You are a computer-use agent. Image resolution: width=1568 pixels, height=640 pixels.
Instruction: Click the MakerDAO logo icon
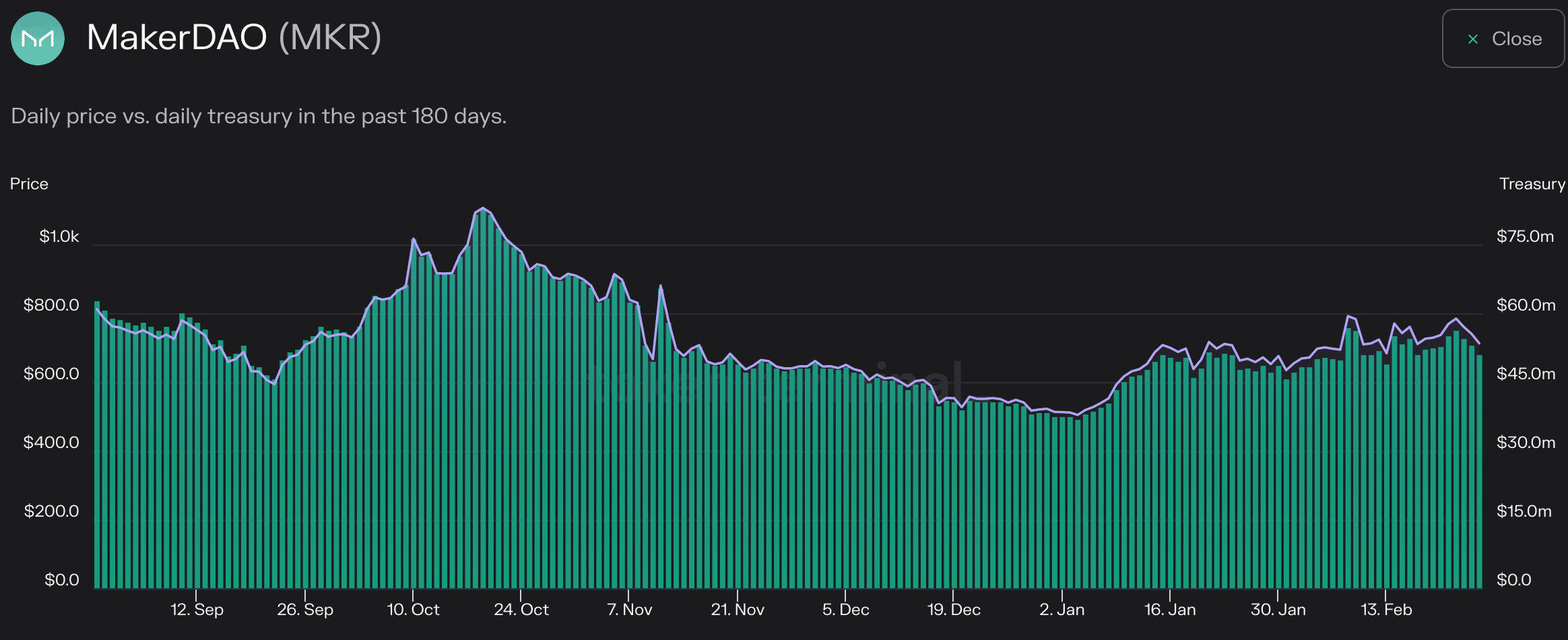[x=38, y=38]
